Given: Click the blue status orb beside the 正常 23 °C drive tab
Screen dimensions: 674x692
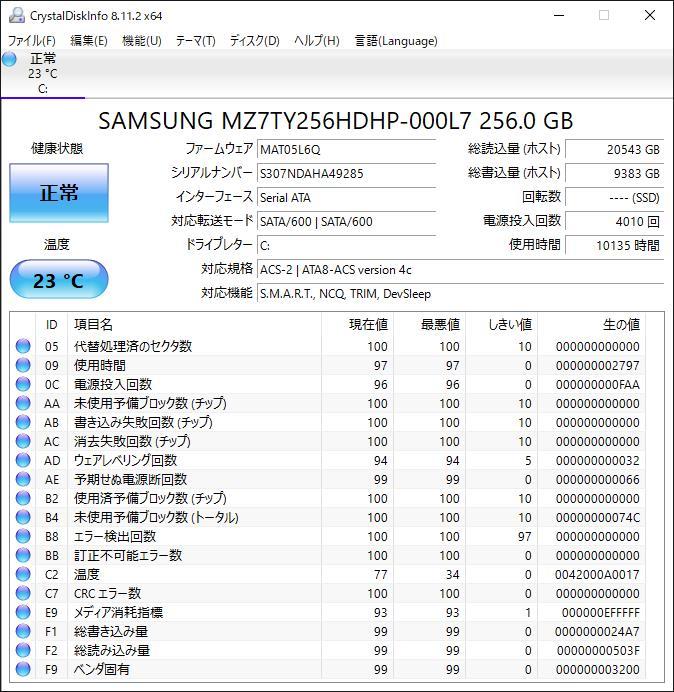Looking at the screenshot, I should 9,59.
